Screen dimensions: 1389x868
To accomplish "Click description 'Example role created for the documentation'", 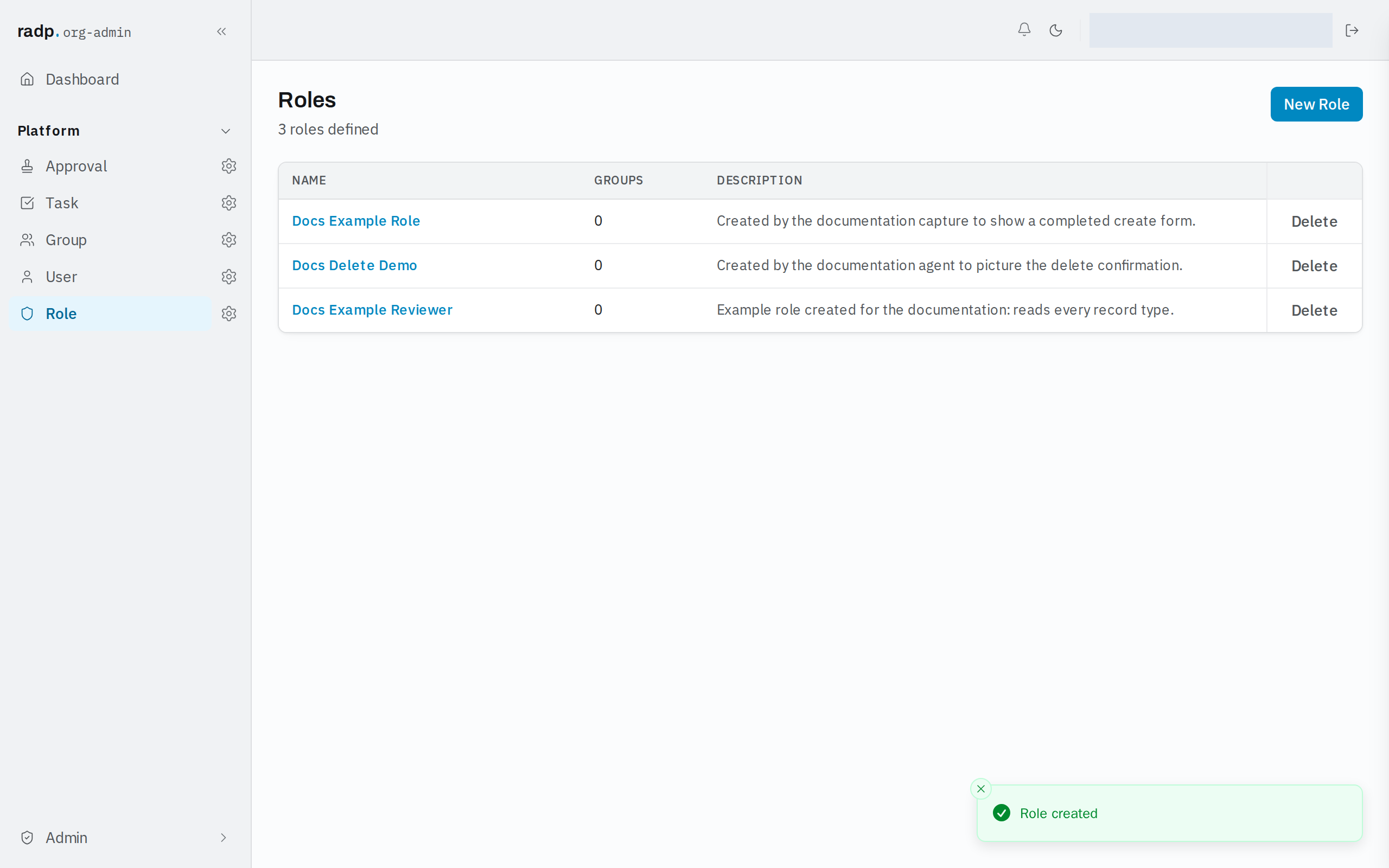I will 945,310.
